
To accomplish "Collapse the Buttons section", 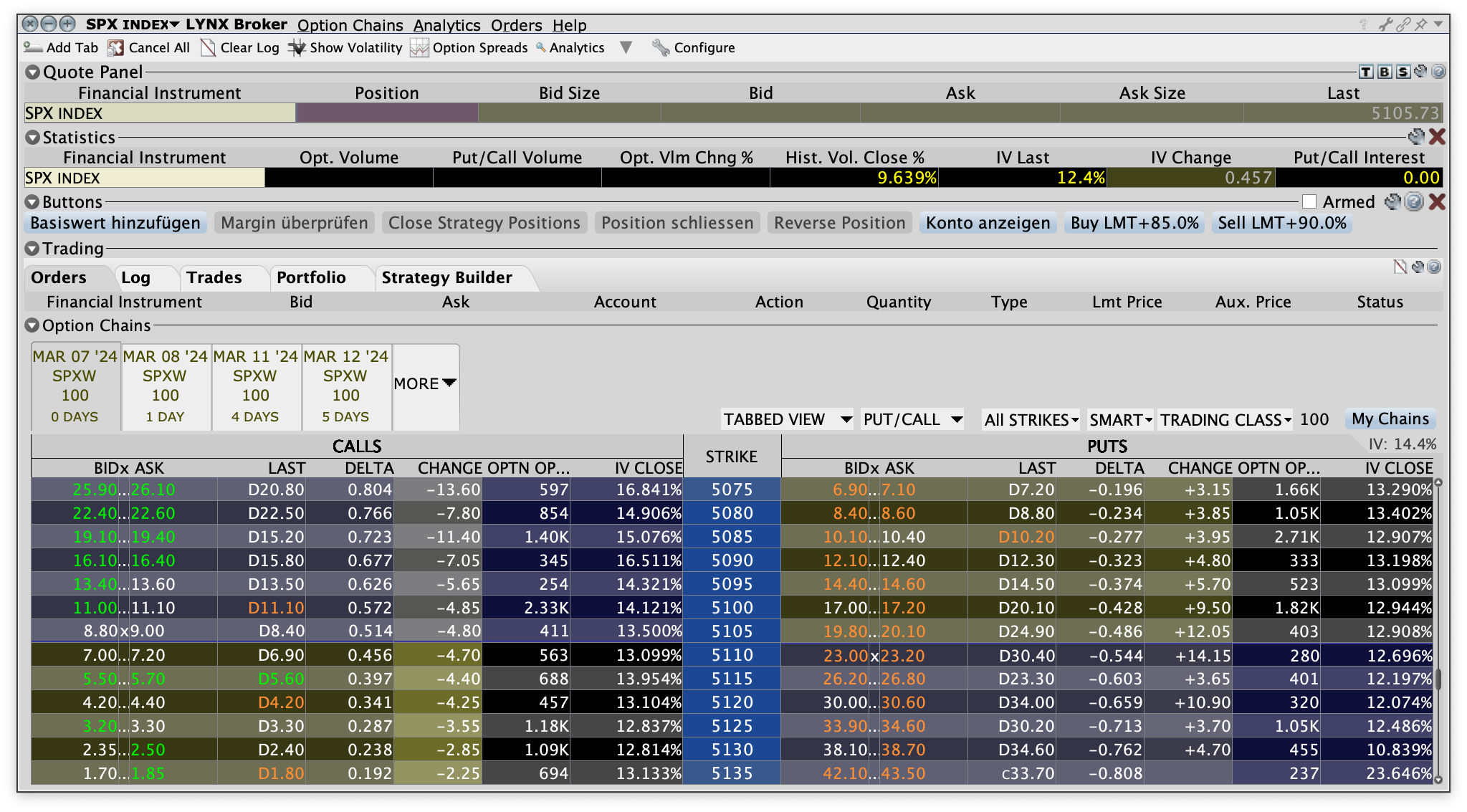I will 32,202.
